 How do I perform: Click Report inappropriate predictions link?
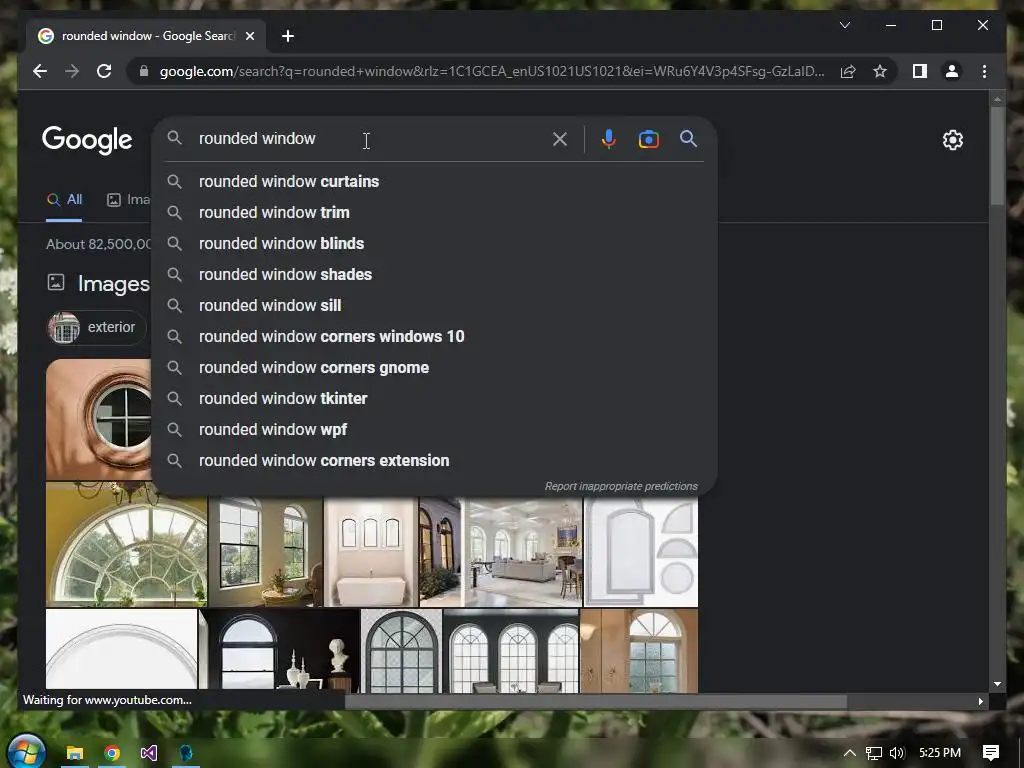pos(620,487)
